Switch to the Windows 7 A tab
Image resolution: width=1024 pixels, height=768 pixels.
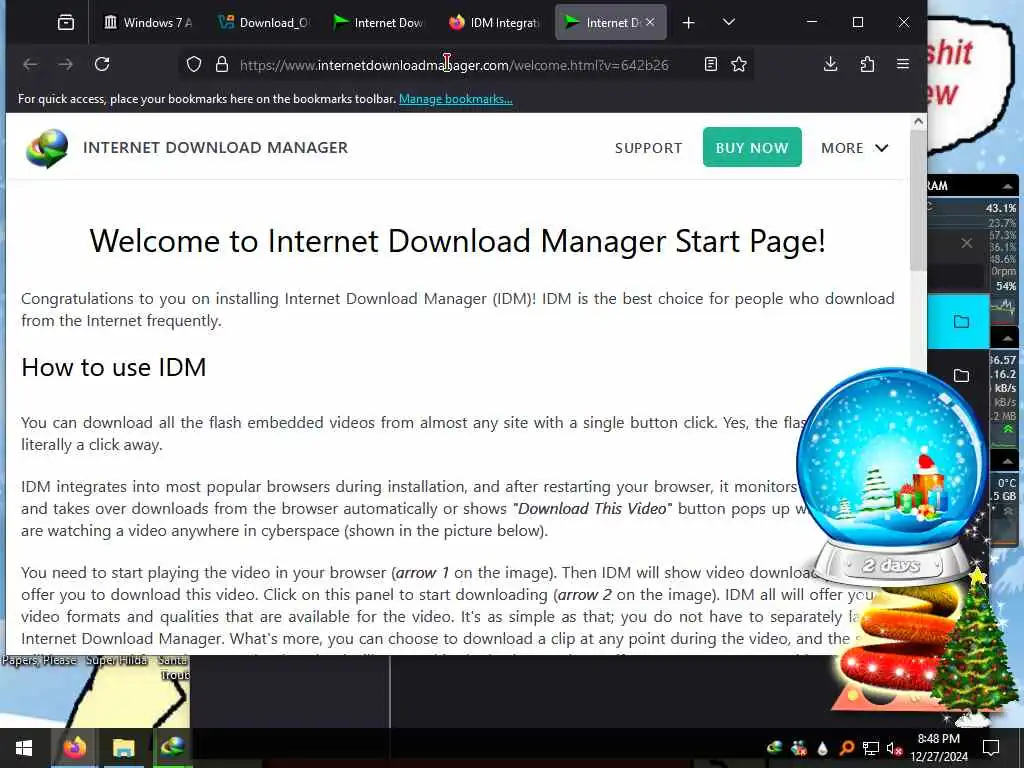coord(148,23)
